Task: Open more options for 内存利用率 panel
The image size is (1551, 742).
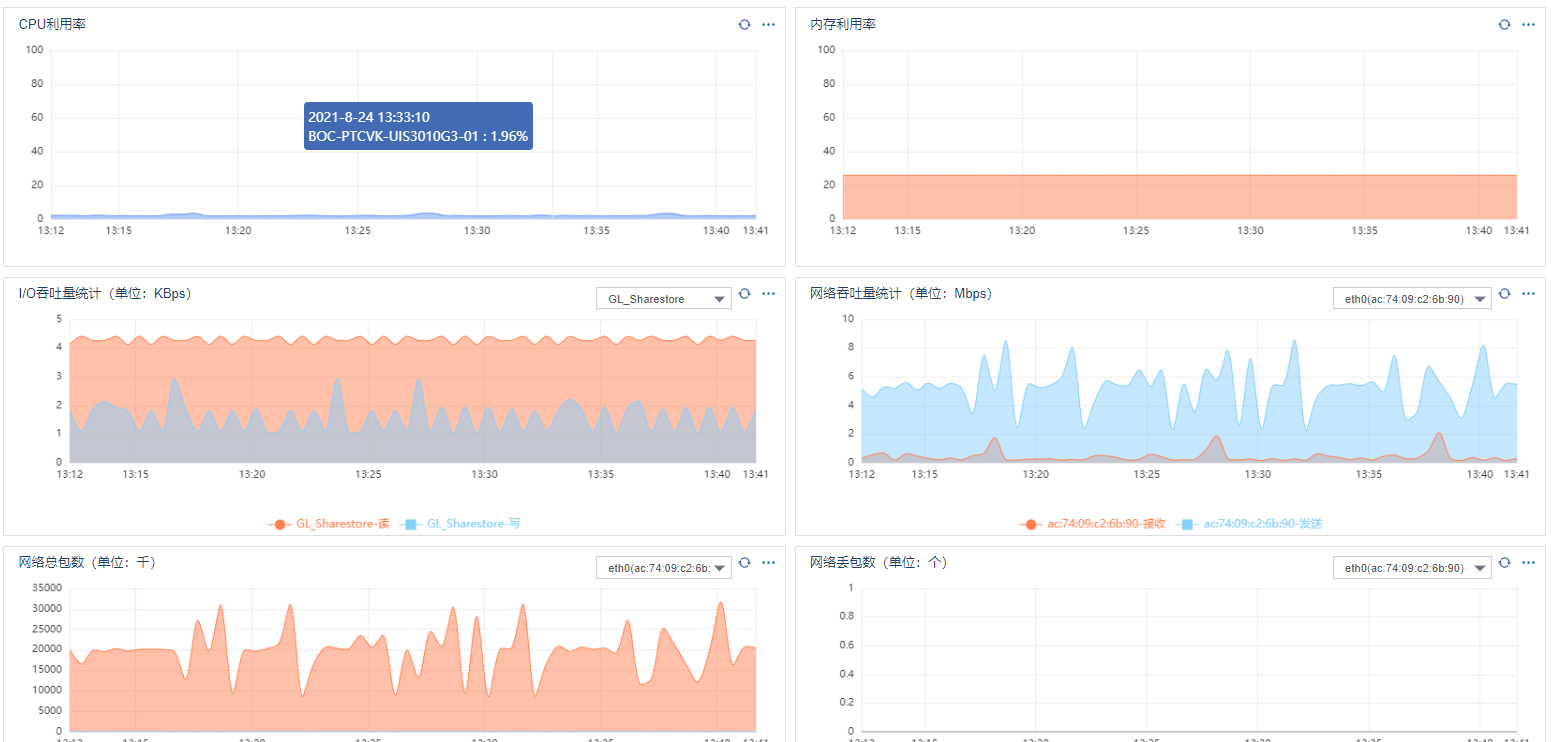Action: [x=1528, y=24]
